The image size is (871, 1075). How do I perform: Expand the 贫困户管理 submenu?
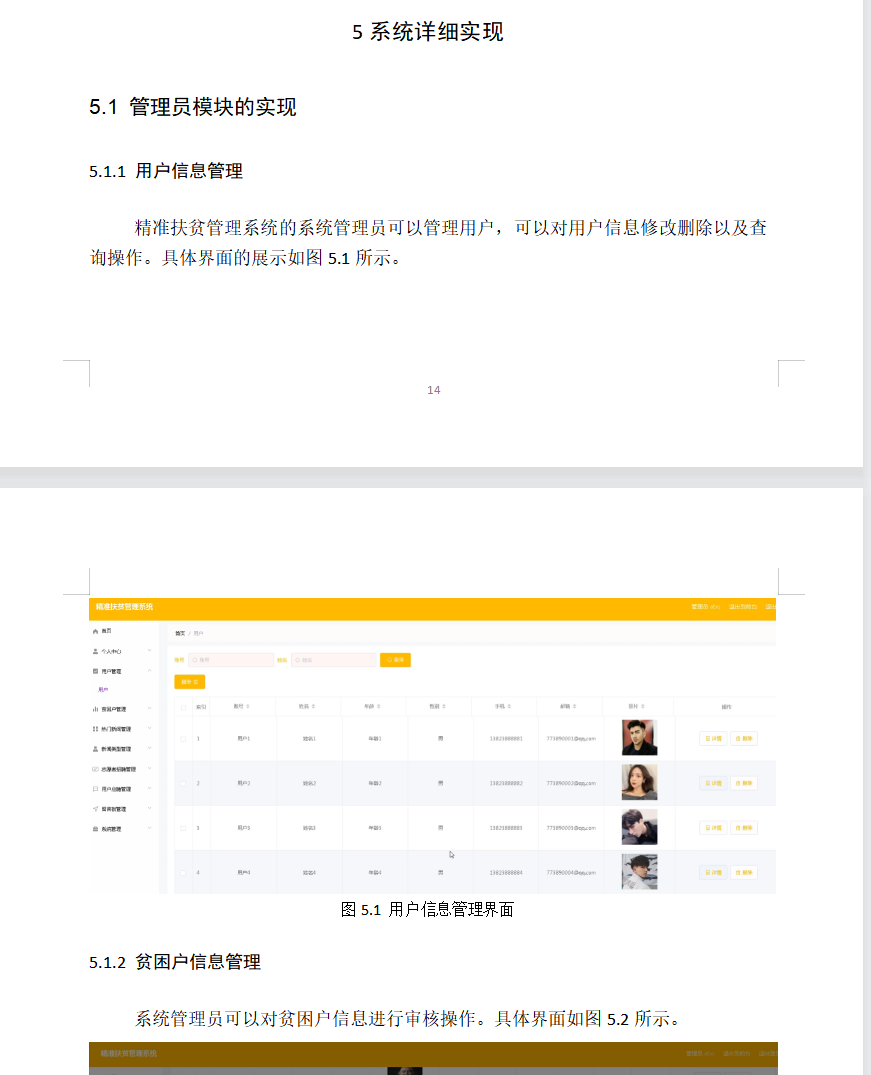pos(149,709)
